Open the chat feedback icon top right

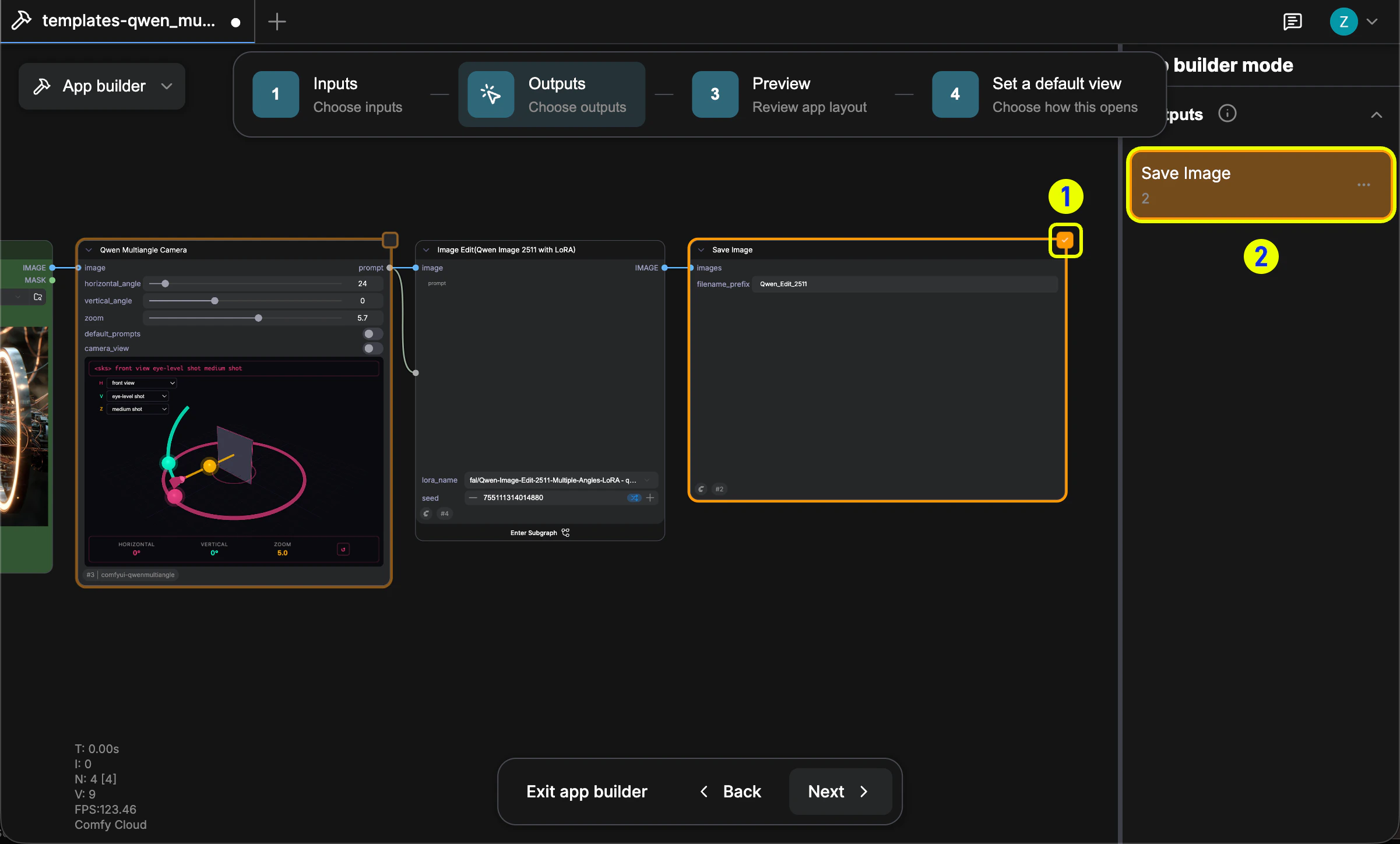1293,22
